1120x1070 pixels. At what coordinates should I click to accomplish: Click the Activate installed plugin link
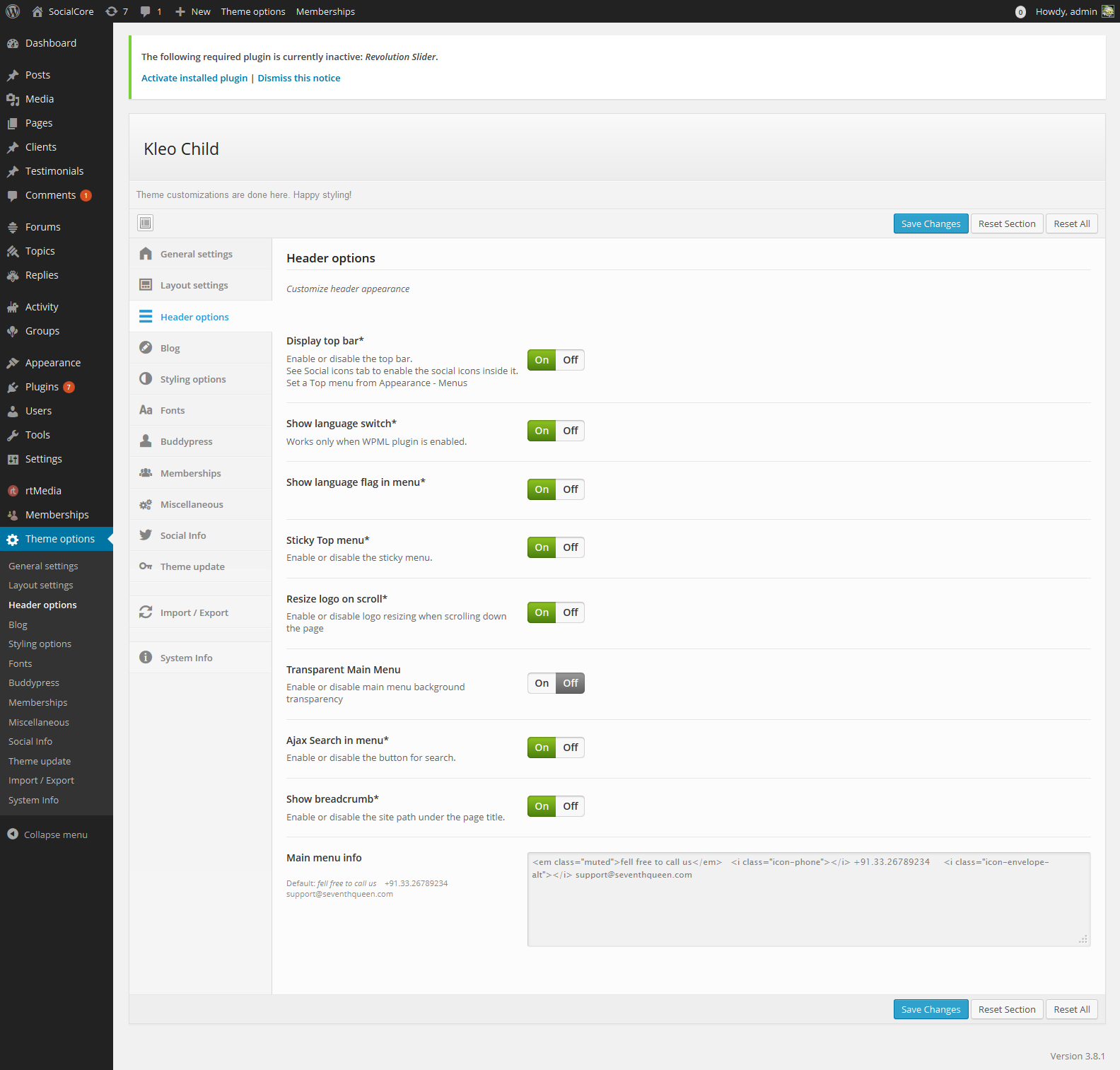point(194,78)
